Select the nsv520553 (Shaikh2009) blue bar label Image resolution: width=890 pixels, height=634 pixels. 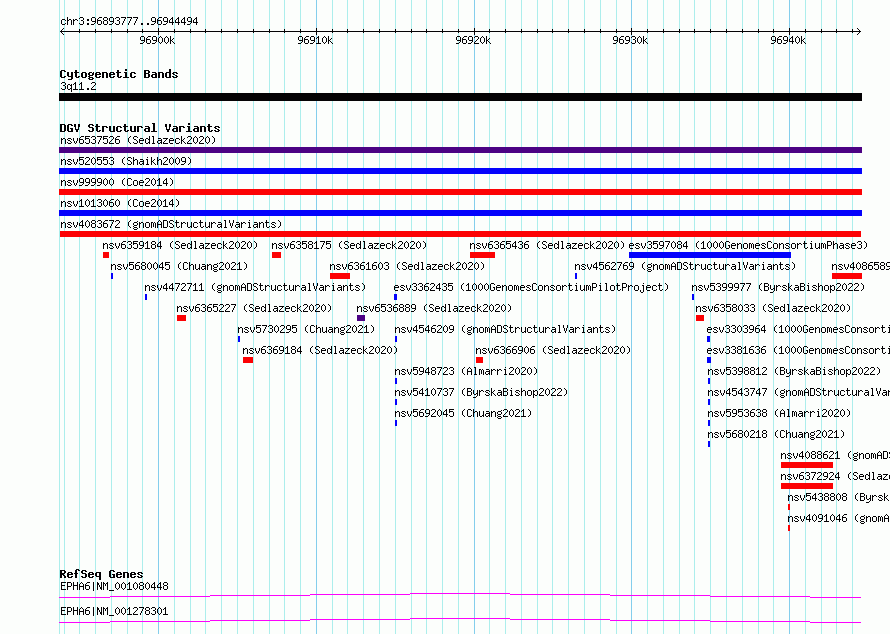point(126,161)
